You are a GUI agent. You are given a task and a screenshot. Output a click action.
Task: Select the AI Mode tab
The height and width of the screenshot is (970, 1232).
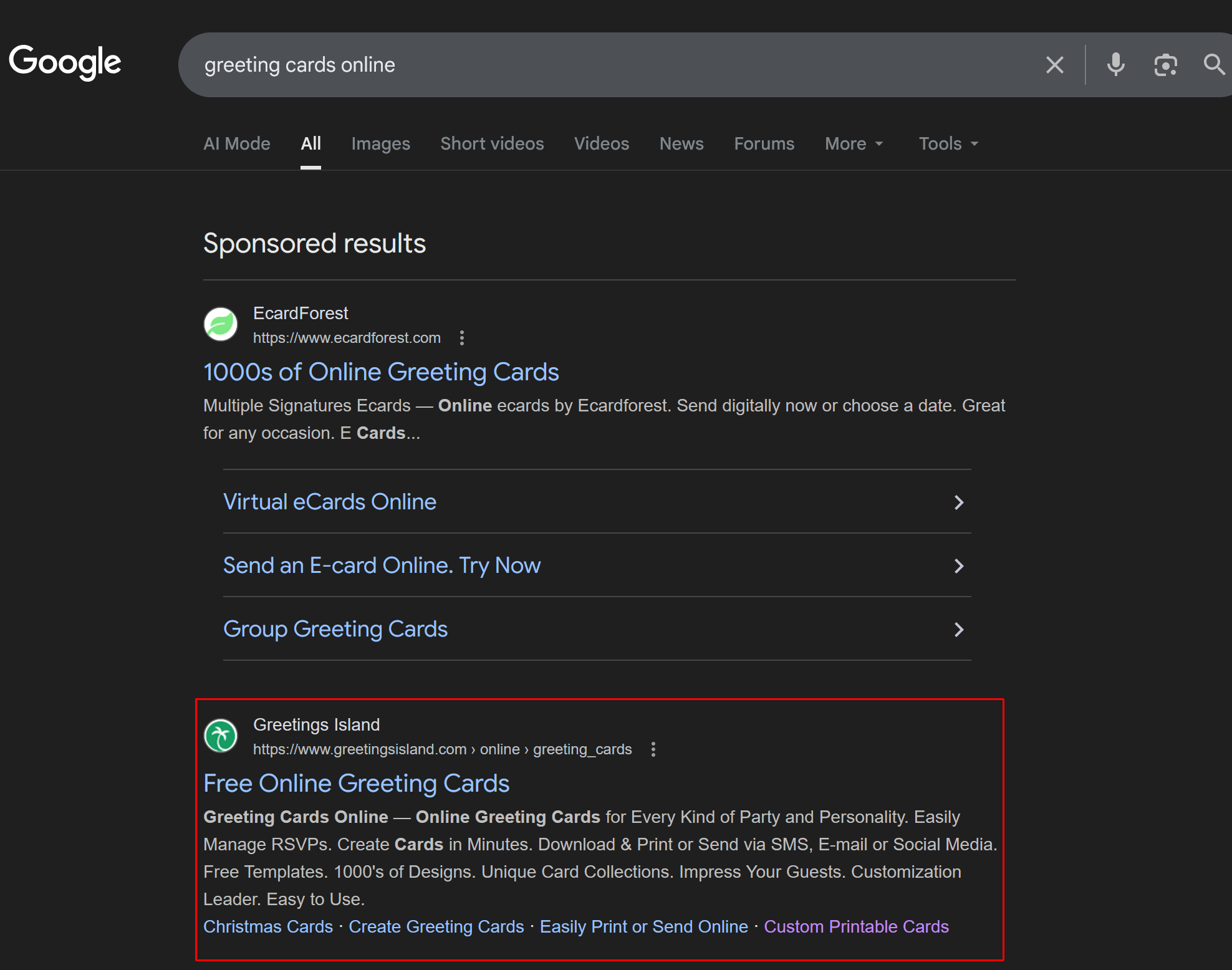tap(237, 144)
